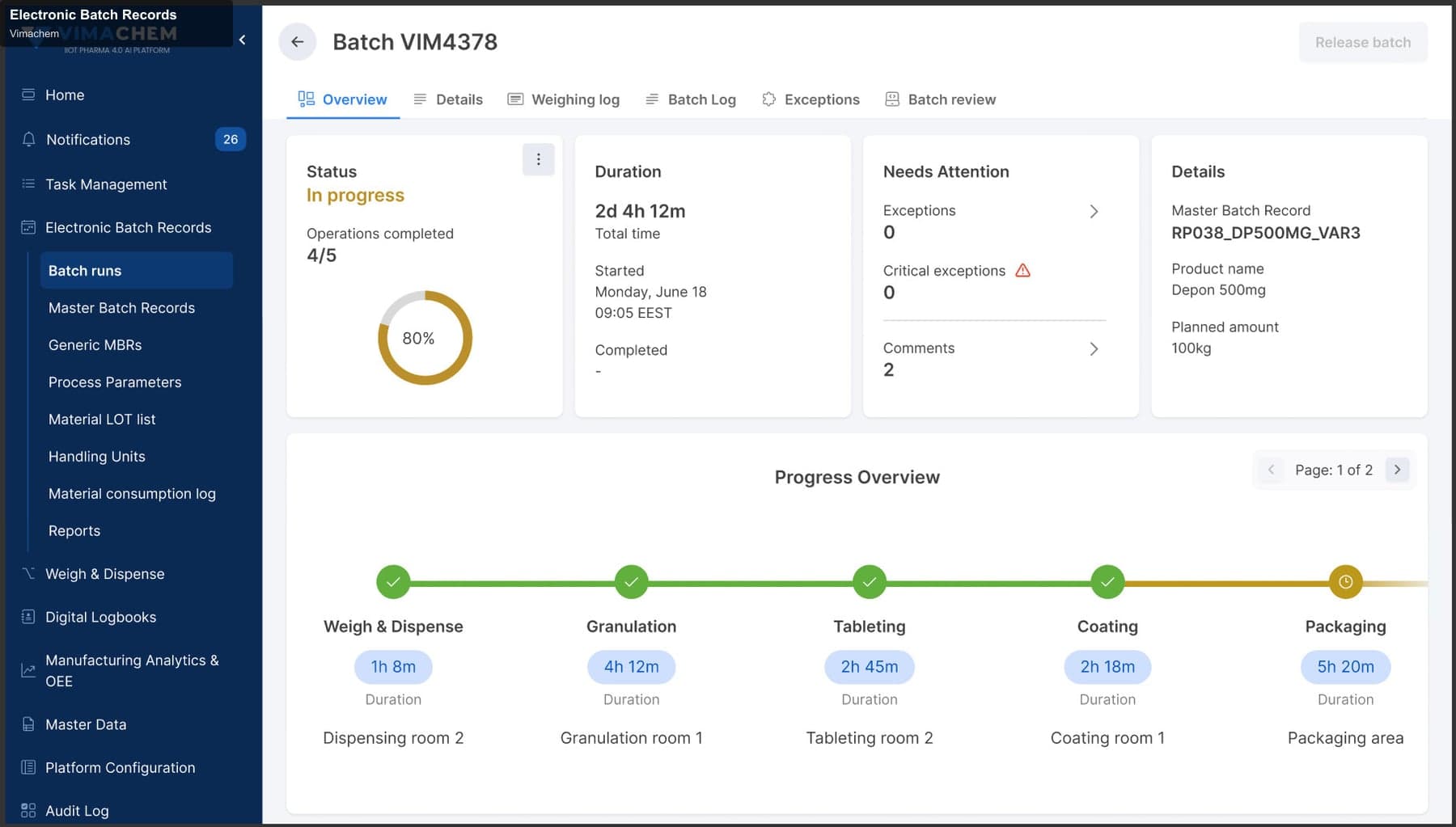Click the Task Management list icon
Viewport: 1456px width, 827px height.
[28, 184]
